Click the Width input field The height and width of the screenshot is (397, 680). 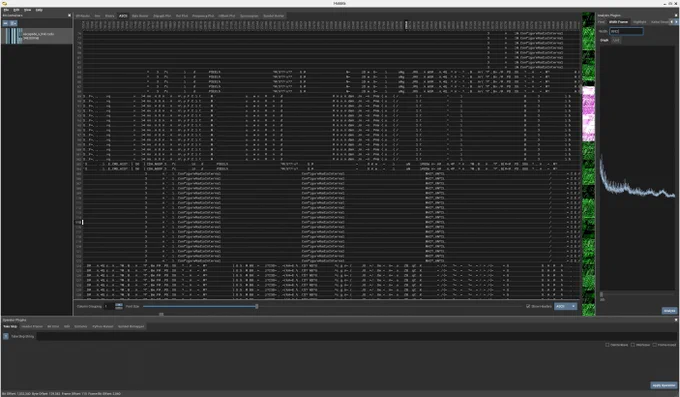click(626, 31)
